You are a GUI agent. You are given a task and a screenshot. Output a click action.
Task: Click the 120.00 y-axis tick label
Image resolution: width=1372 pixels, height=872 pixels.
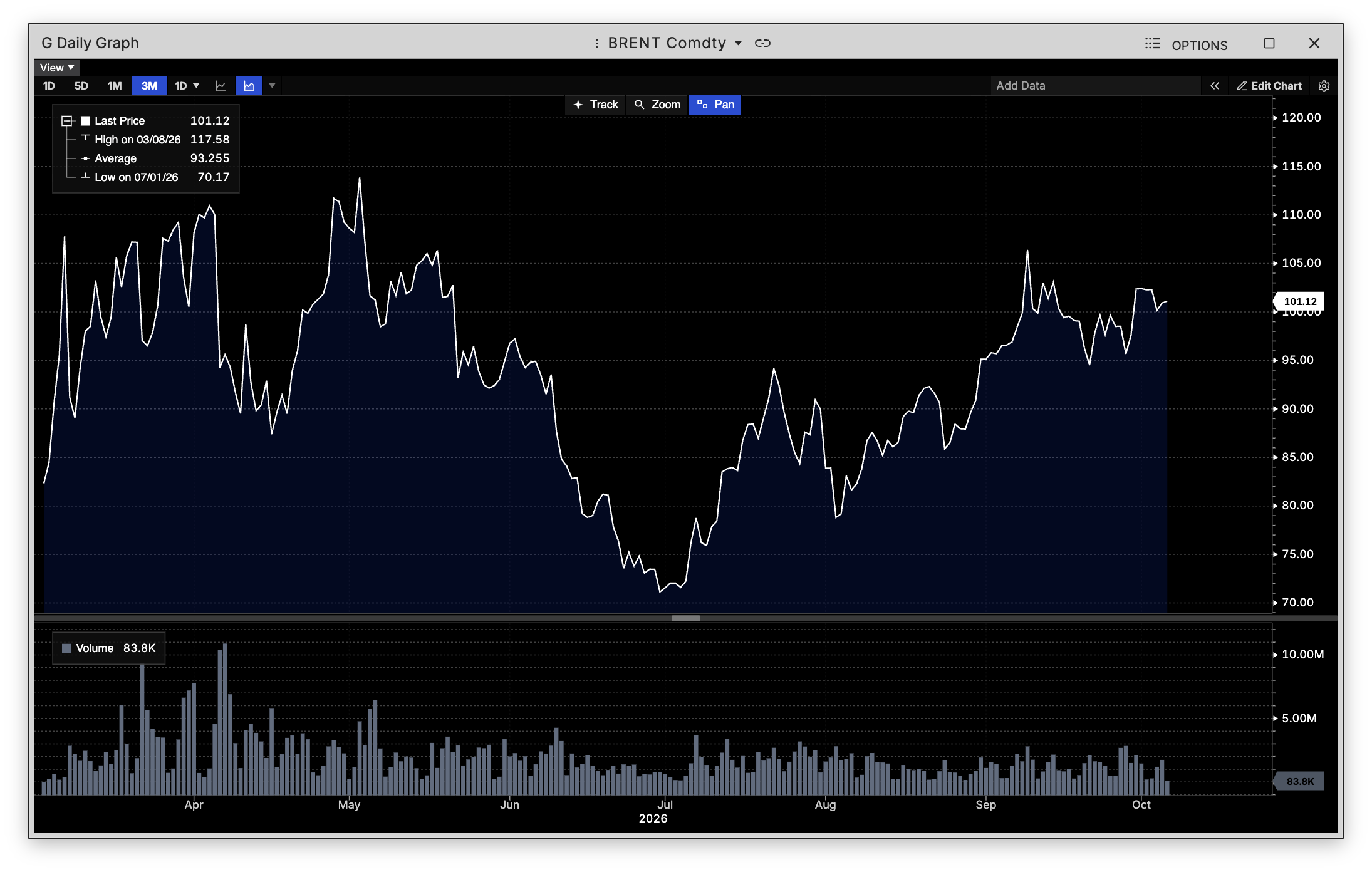(1301, 118)
